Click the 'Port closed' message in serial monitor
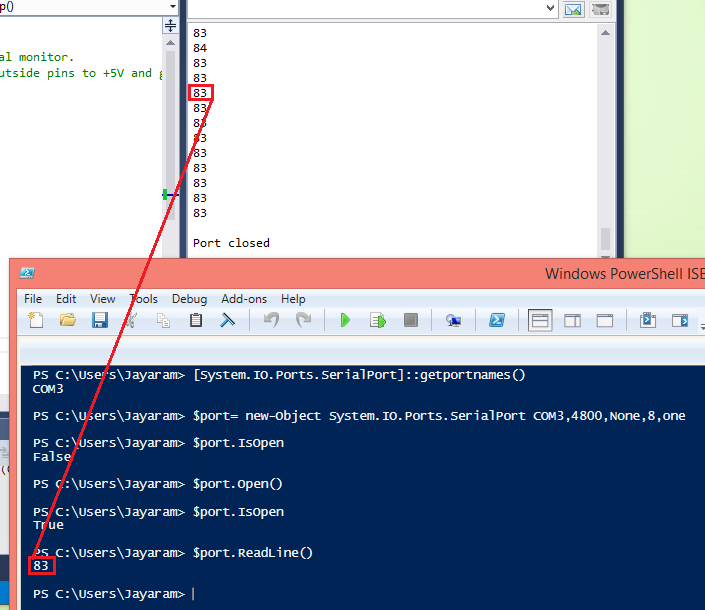Viewport: 705px width, 610px height. (x=231, y=243)
